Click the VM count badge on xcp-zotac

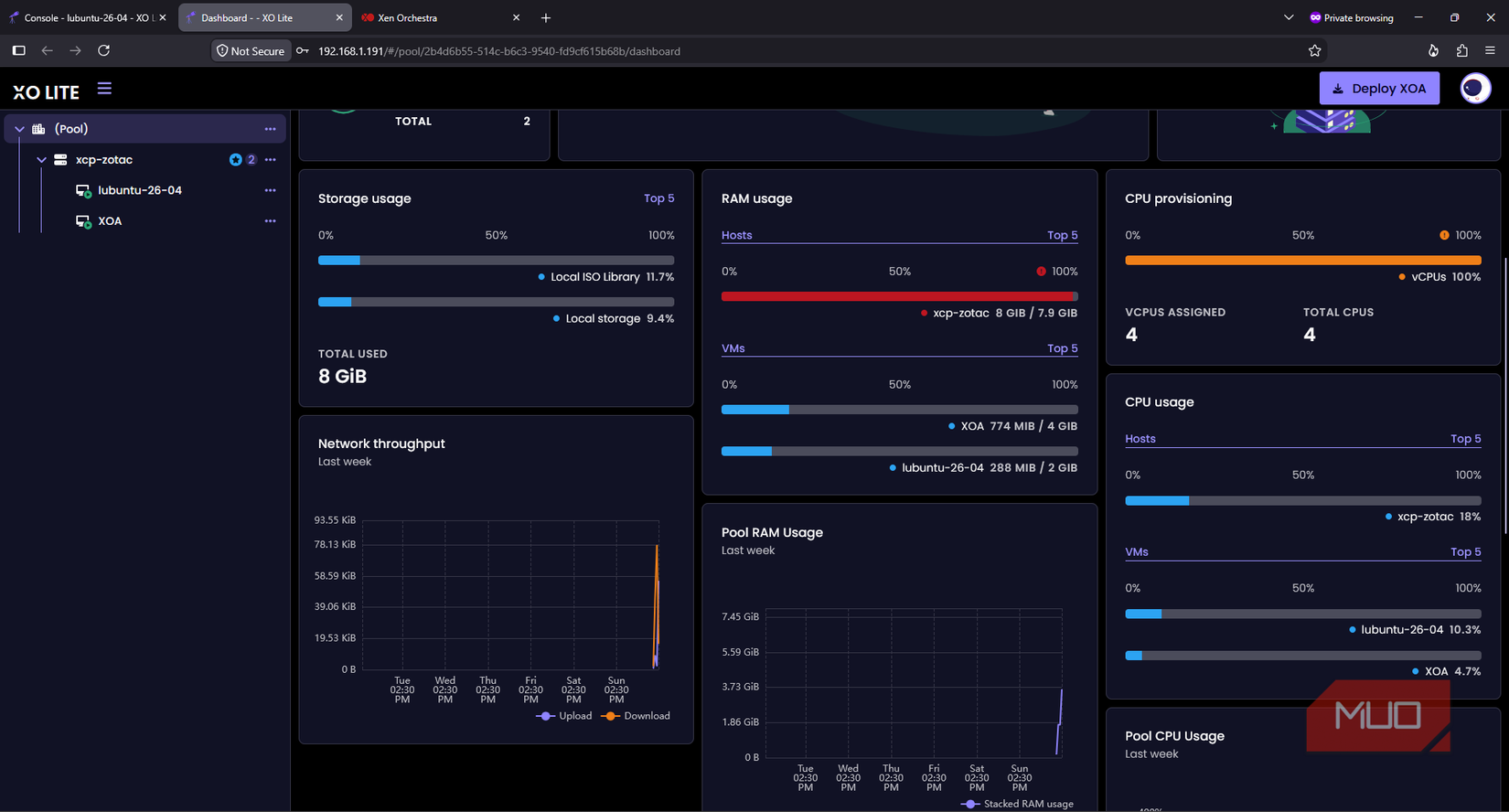point(251,160)
